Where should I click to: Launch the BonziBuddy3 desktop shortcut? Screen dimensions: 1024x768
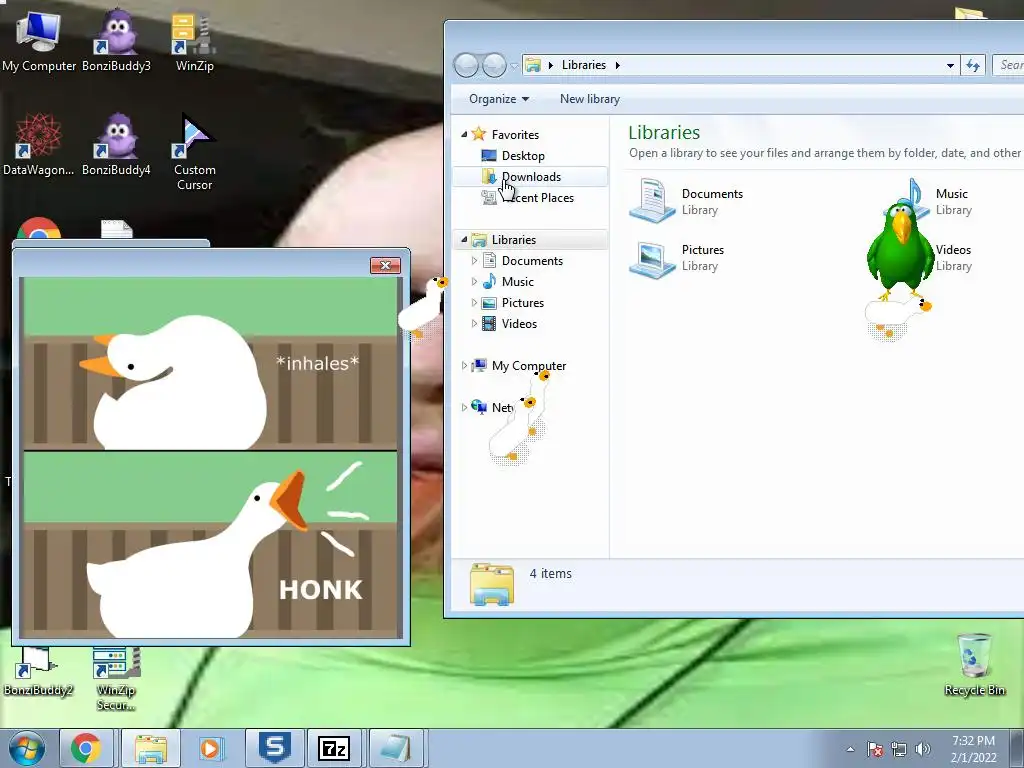116,40
